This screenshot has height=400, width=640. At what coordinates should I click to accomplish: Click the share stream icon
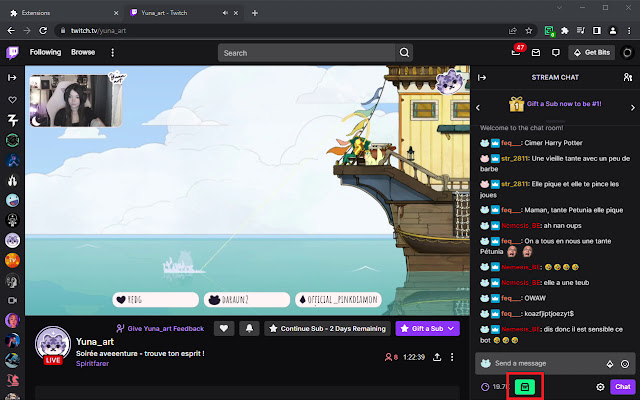coord(437,357)
